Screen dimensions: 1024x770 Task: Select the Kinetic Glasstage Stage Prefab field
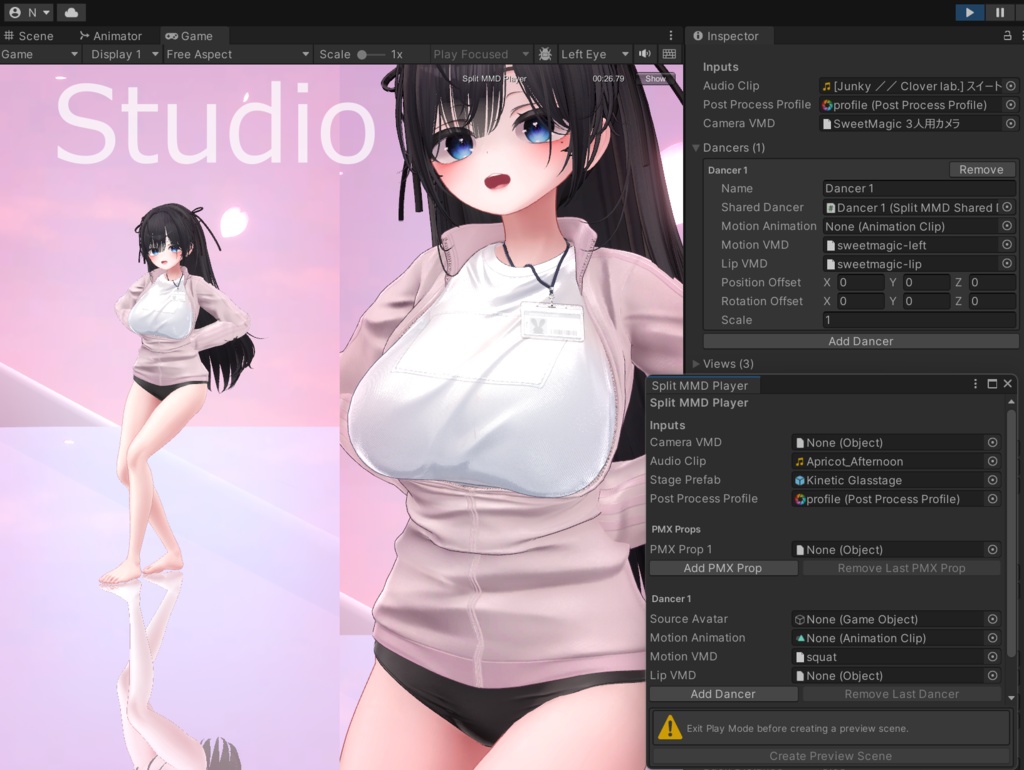(x=895, y=480)
